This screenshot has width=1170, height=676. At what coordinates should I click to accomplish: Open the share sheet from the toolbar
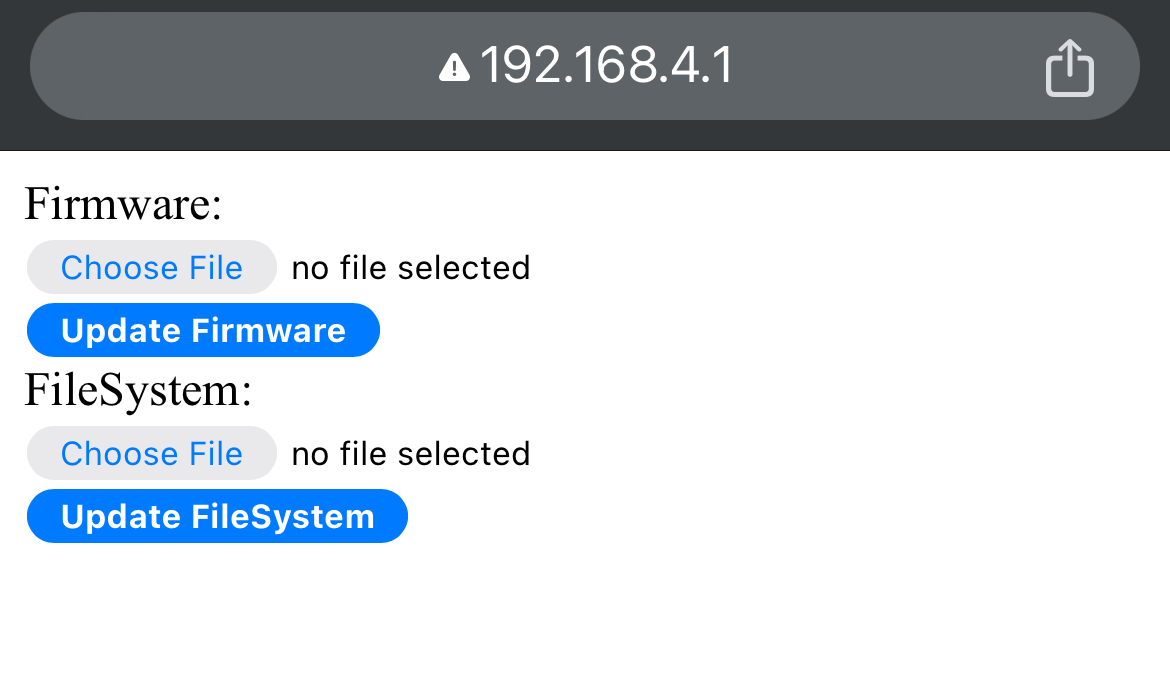point(1069,68)
